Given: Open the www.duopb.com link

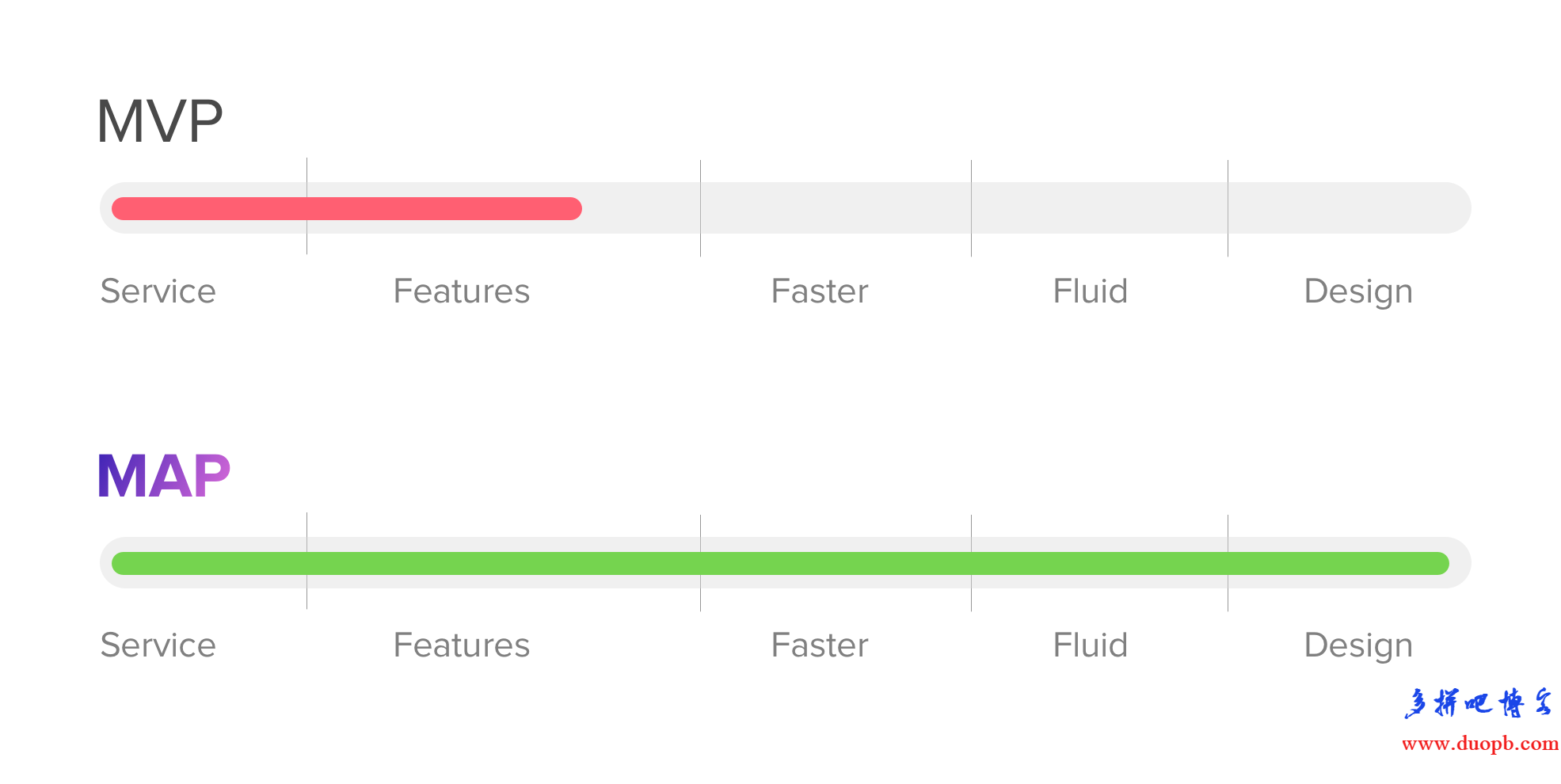Looking at the screenshot, I should point(1480,744).
